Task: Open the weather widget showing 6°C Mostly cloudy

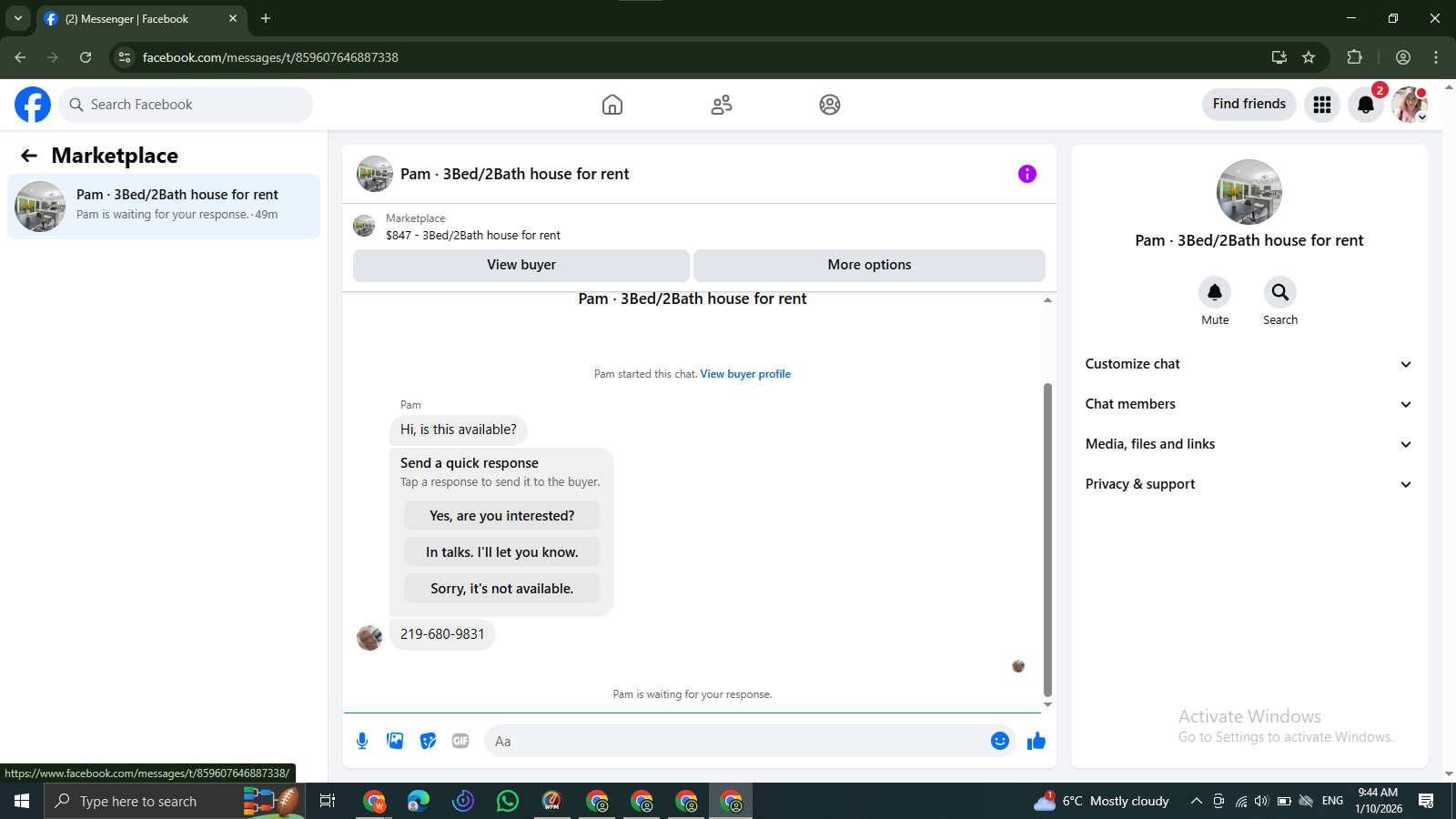Action: click(x=1102, y=801)
